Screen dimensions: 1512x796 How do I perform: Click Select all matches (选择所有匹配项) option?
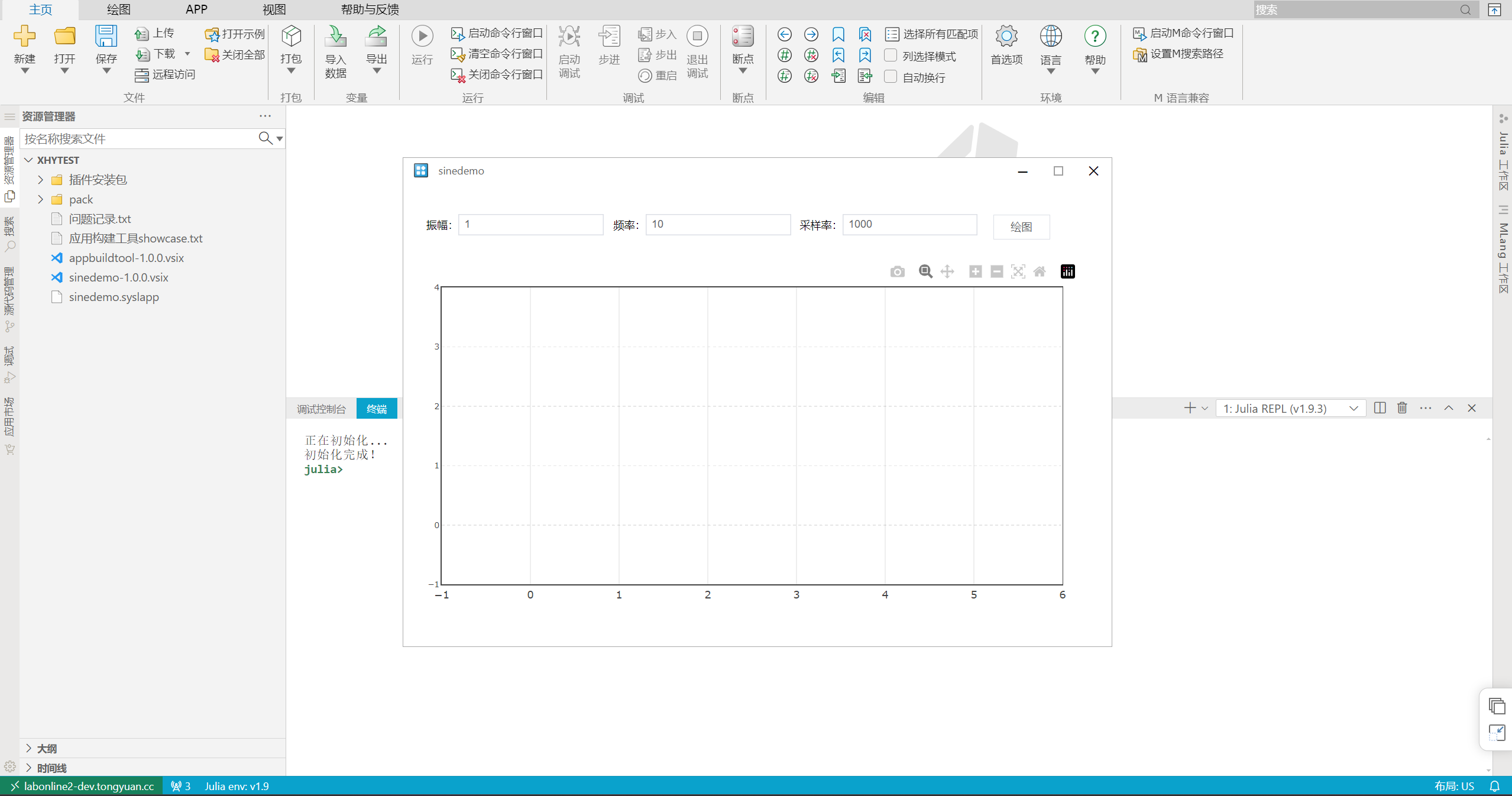[x=932, y=34]
